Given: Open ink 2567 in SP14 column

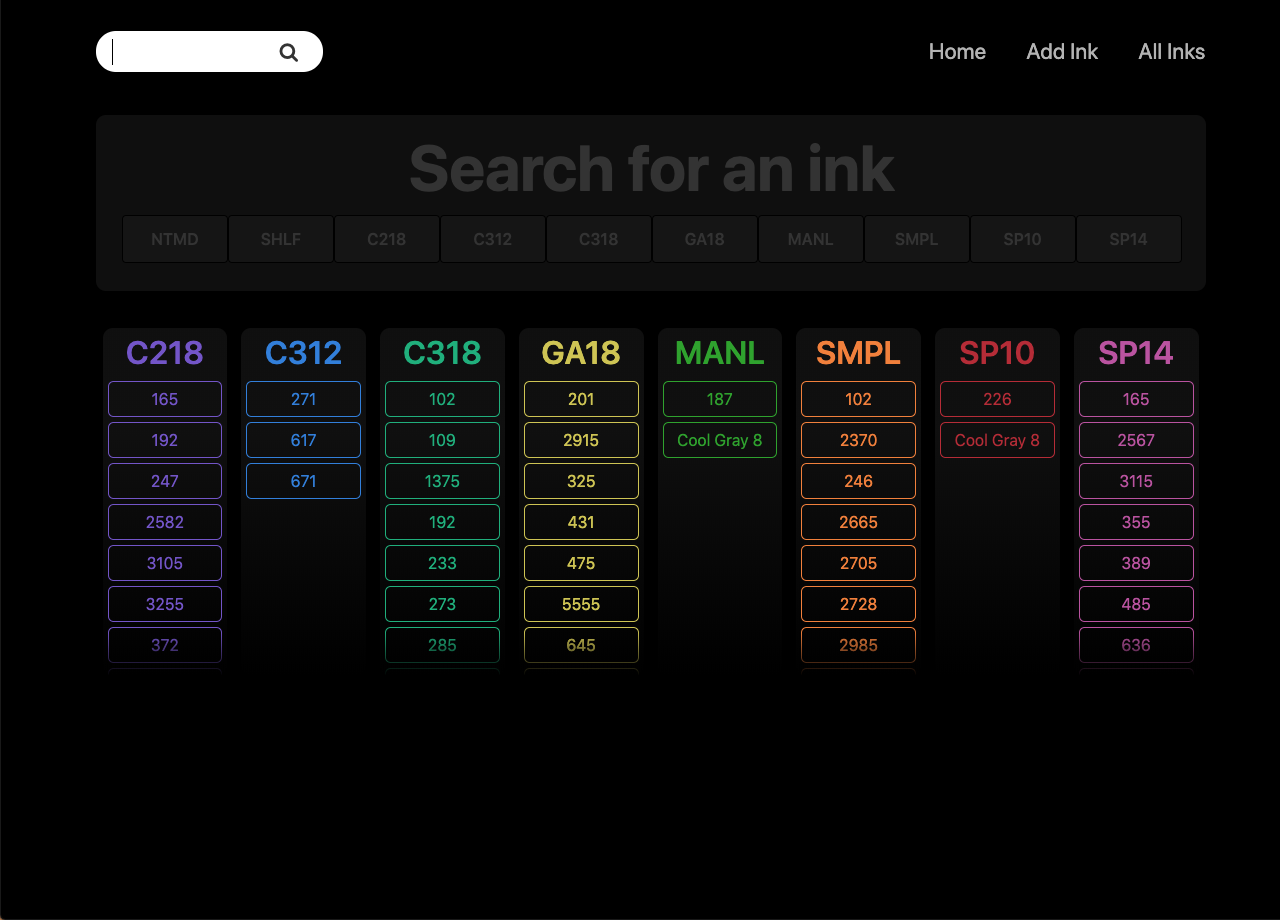Looking at the screenshot, I should click(1136, 440).
